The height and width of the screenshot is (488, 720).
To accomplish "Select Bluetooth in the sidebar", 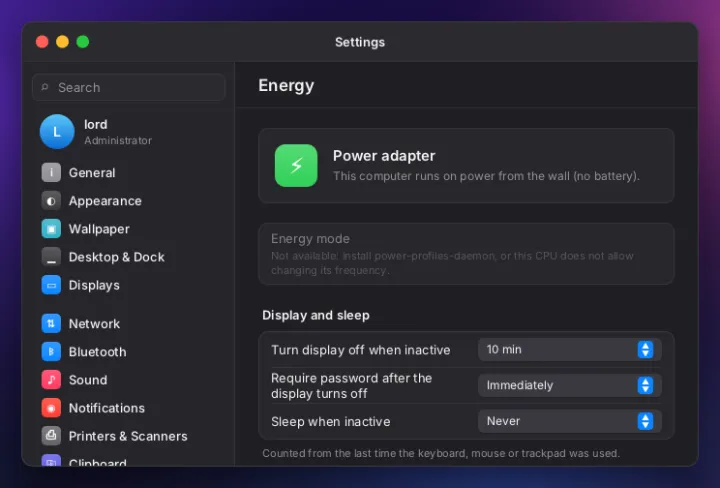I will tap(97, 352).
